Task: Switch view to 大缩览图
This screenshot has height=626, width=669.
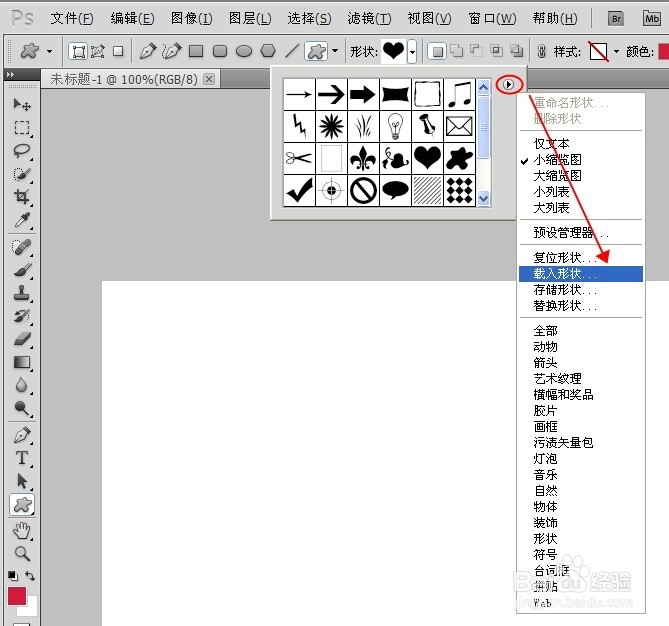Action: [x=581, y=176]
